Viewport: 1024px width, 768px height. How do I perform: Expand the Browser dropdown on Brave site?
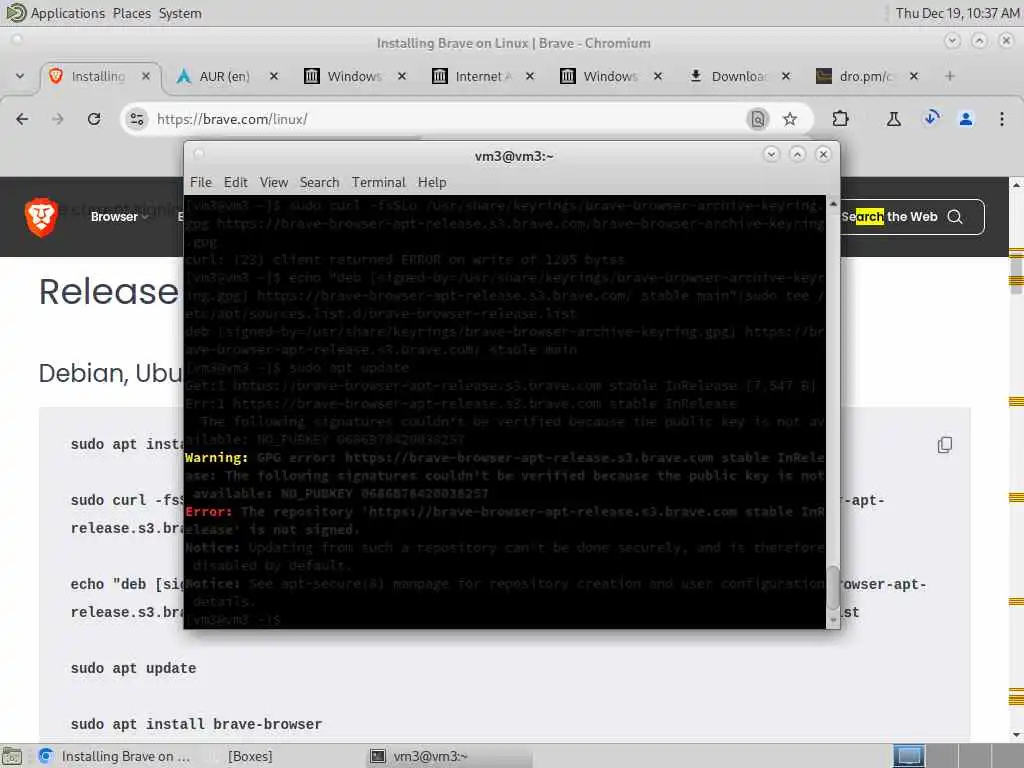pos(120,217)
